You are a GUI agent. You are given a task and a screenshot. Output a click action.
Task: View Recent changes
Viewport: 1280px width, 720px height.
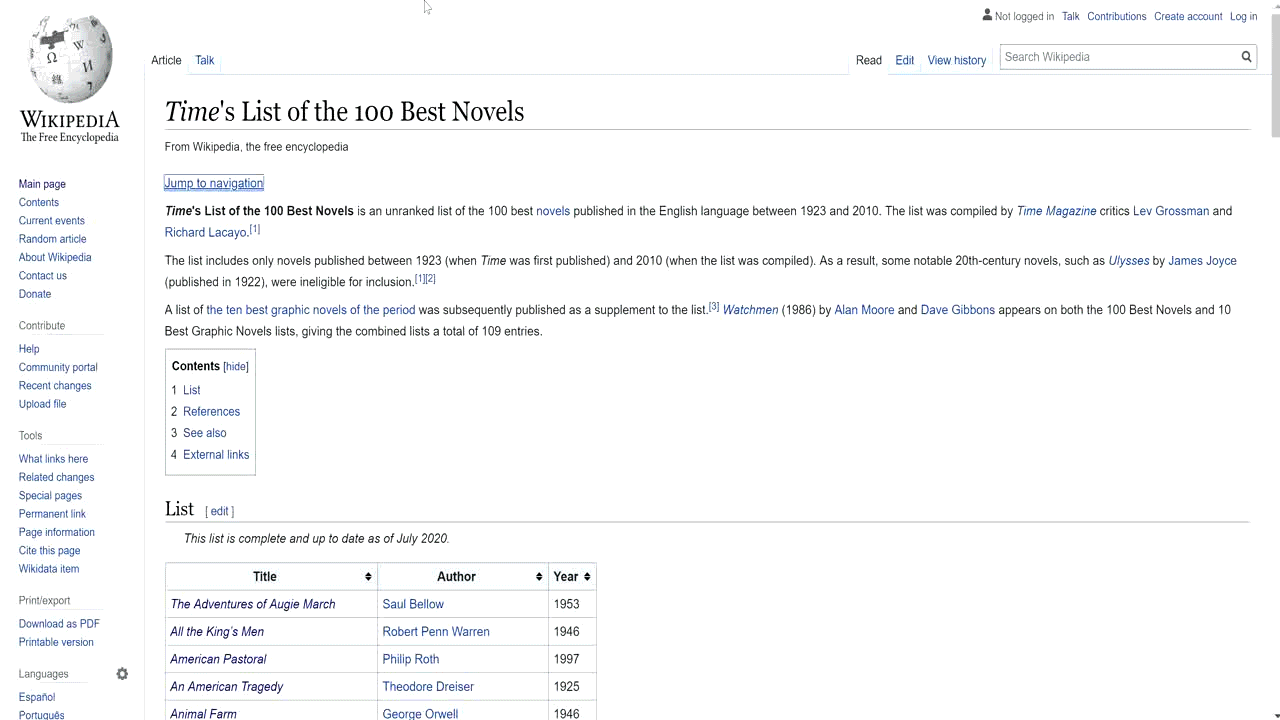pos(55,386)
